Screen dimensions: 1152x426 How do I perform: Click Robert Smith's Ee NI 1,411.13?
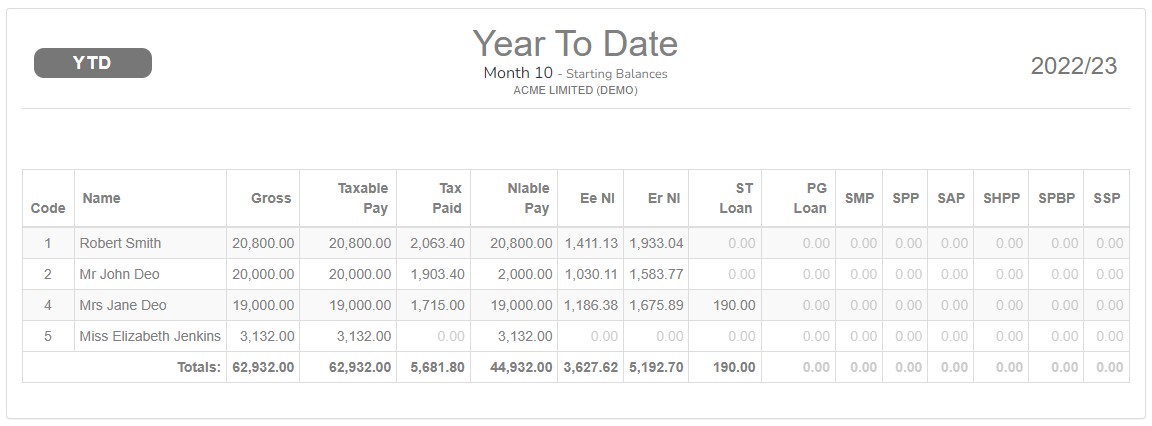(x=591, y=243)
